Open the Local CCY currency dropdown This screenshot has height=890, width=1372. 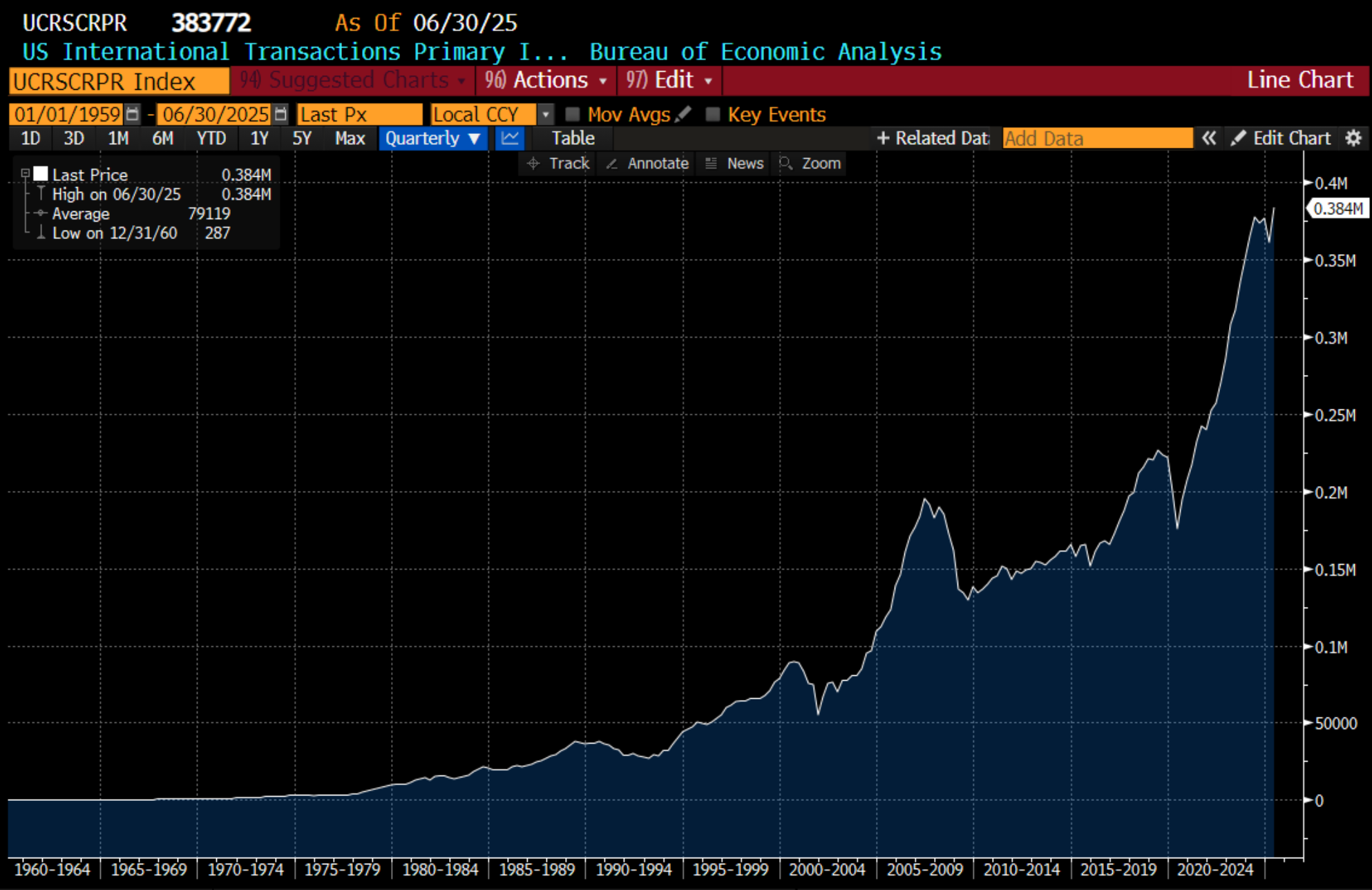click(x=545, y=114)
